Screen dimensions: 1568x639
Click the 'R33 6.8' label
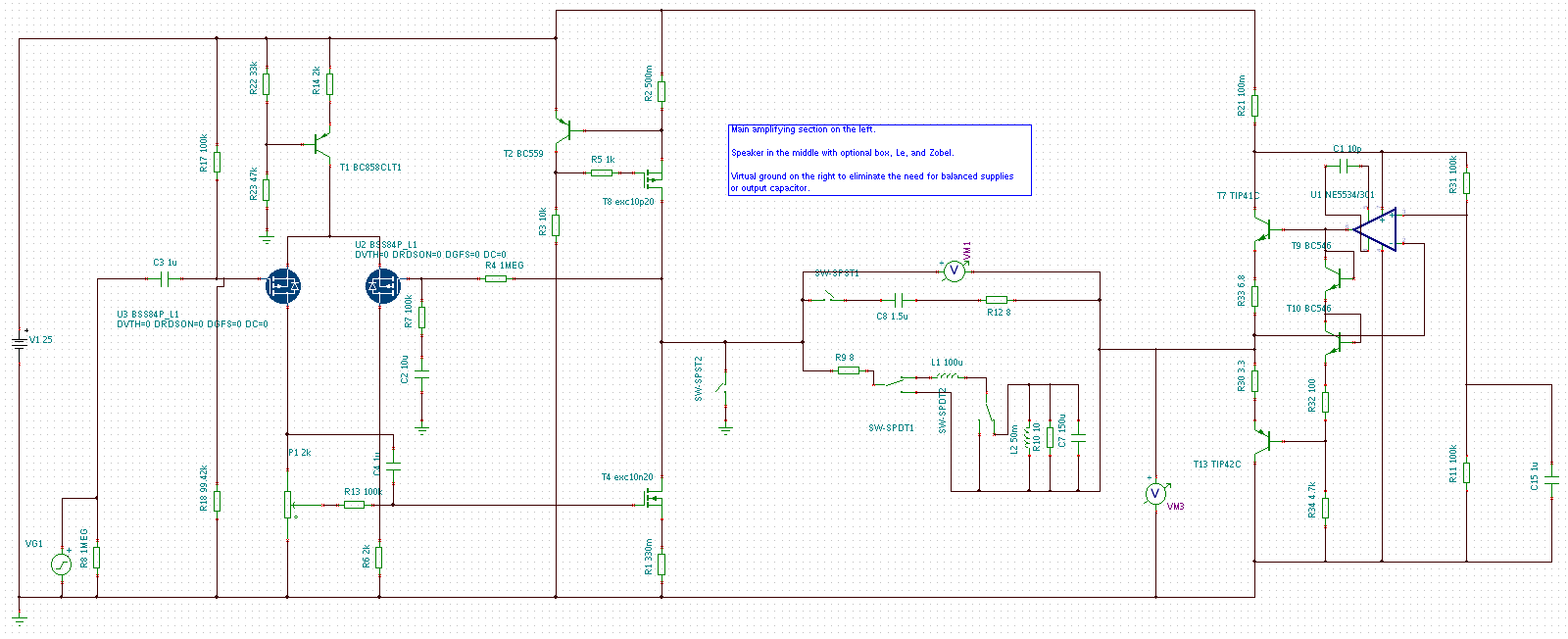1241,291
